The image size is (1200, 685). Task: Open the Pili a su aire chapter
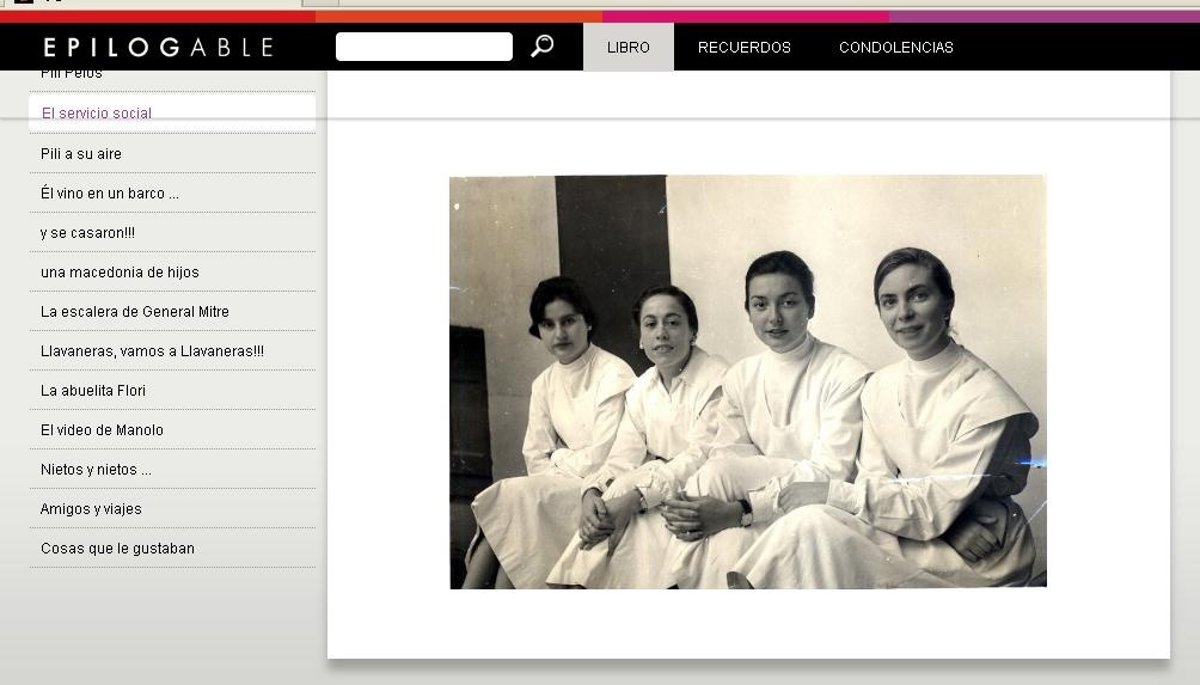(x=81, y=154)
